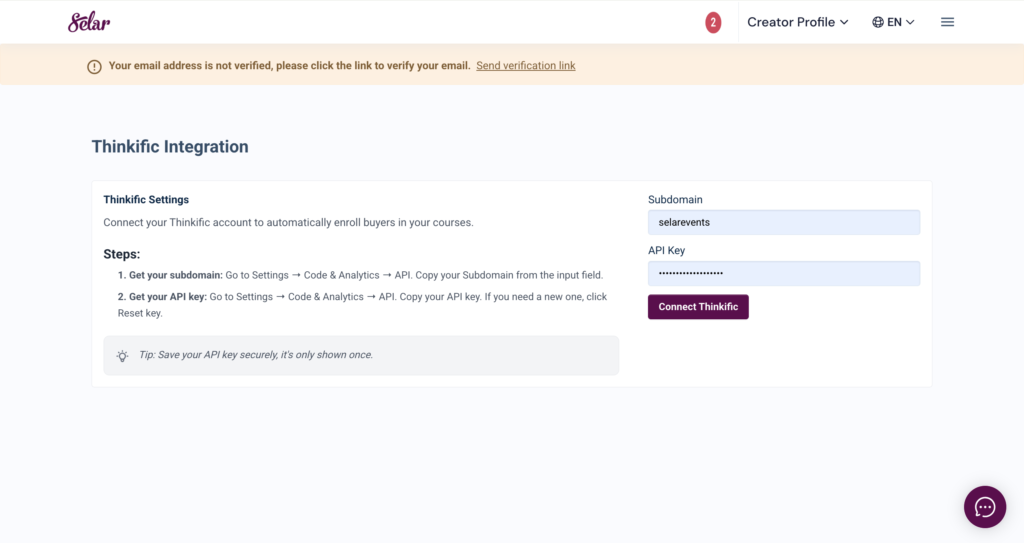The width and height of the screenshot is (1024, 543).
Task: Click the globe language icon
Action: pyautogui.click(x=878, y=22)
